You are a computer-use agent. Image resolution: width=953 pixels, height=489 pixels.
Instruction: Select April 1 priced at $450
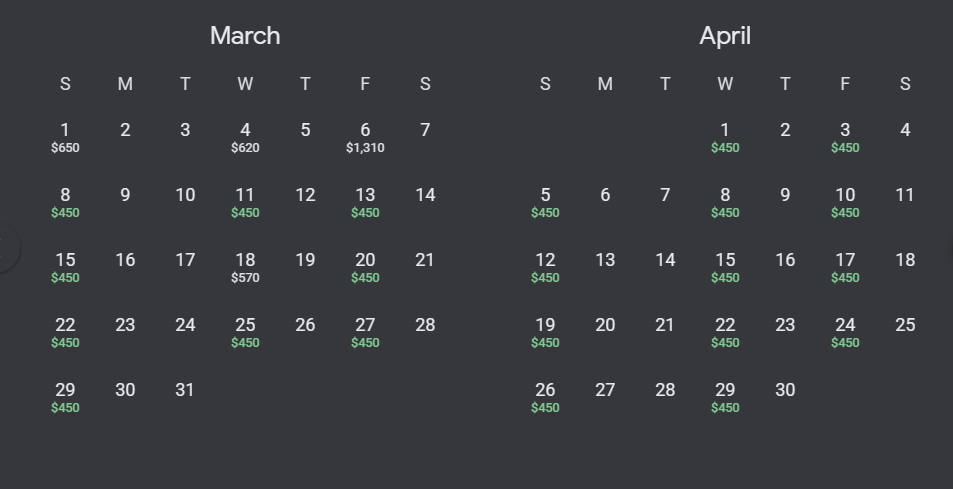coord(725,137)
